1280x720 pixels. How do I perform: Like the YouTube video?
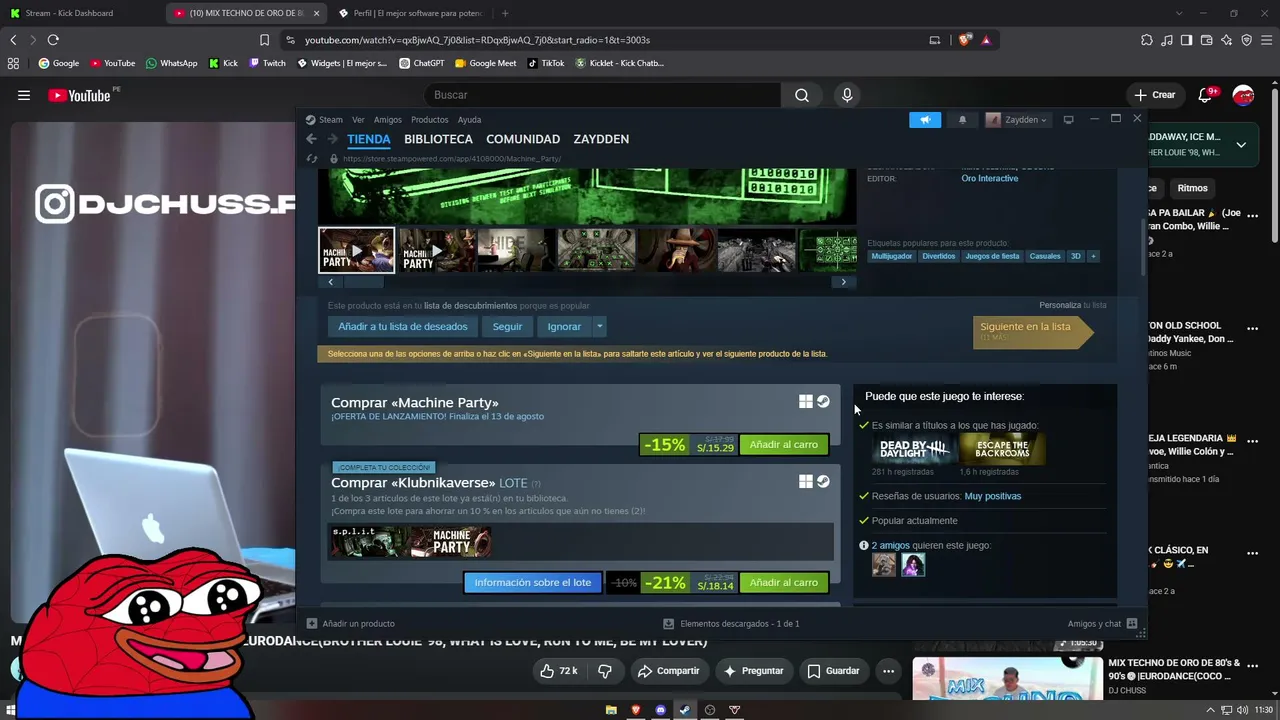point(559,671)
